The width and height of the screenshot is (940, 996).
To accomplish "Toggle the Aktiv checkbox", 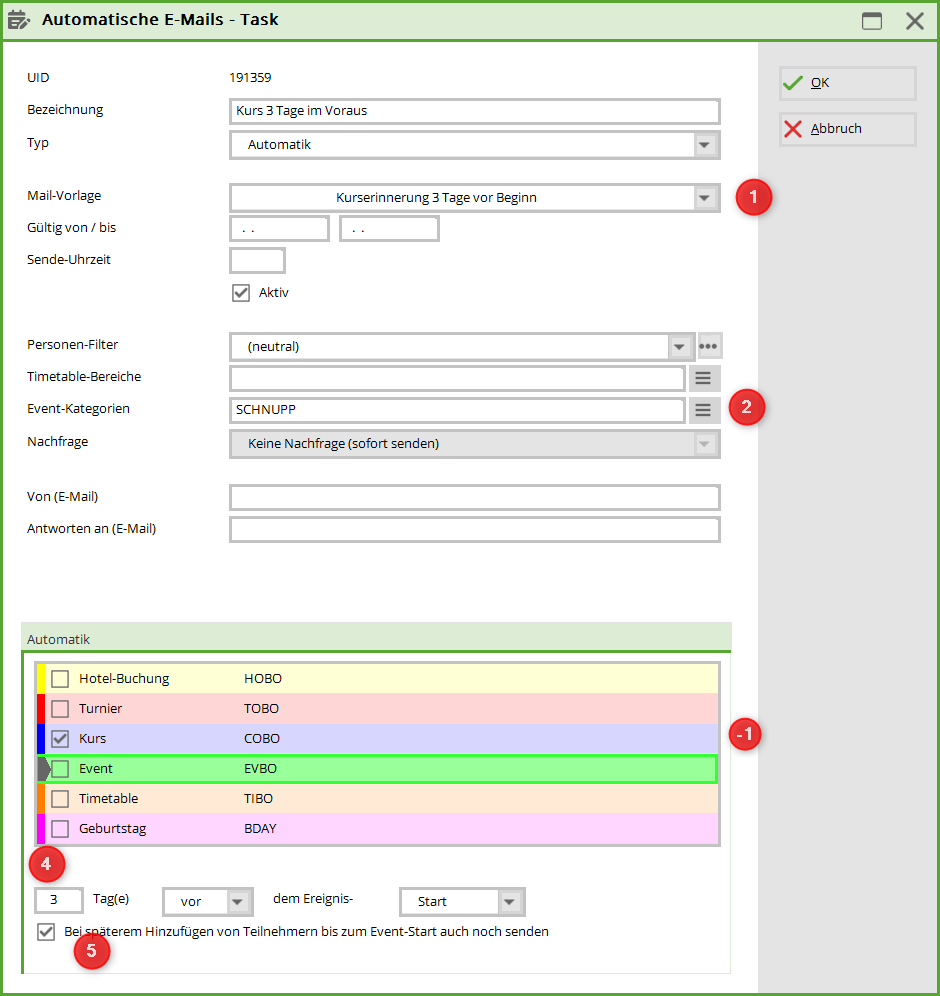I will (240, 293).
